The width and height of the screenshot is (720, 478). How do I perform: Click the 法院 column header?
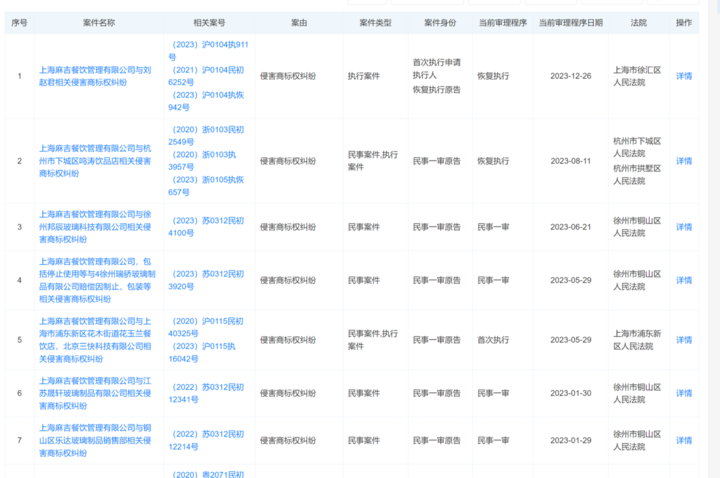click(x=638, y=22)
